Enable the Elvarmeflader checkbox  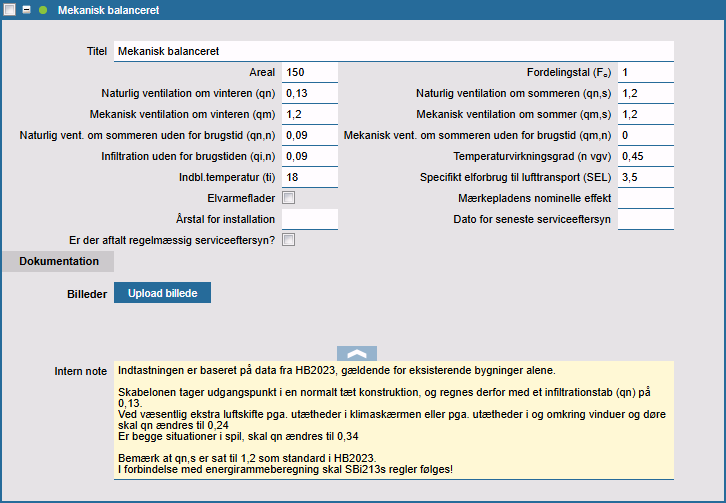(289, 198)
